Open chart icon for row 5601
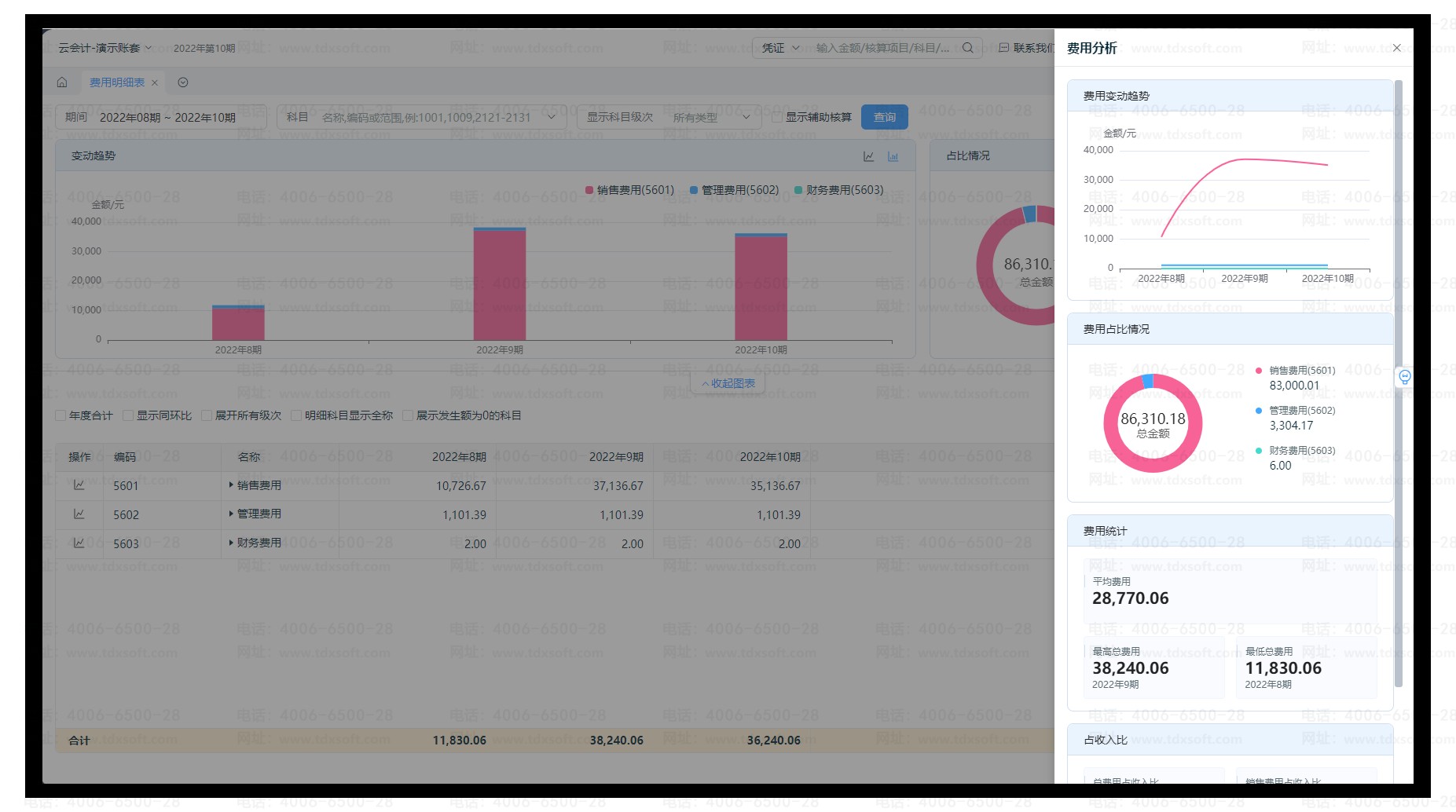Image resolution: width=1456 pixels, height=812 pixels. [79, 485]
